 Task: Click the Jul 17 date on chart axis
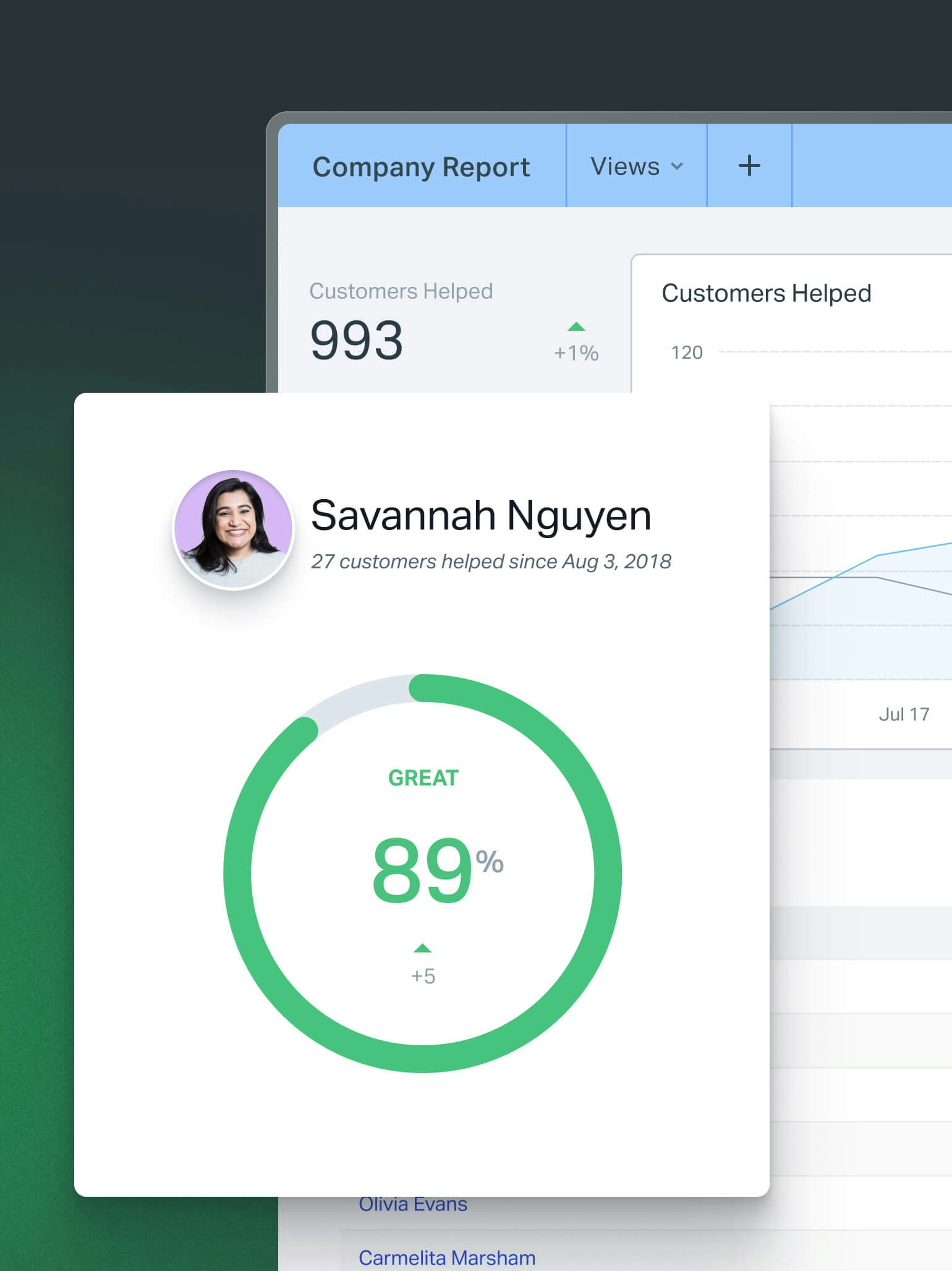904,714
